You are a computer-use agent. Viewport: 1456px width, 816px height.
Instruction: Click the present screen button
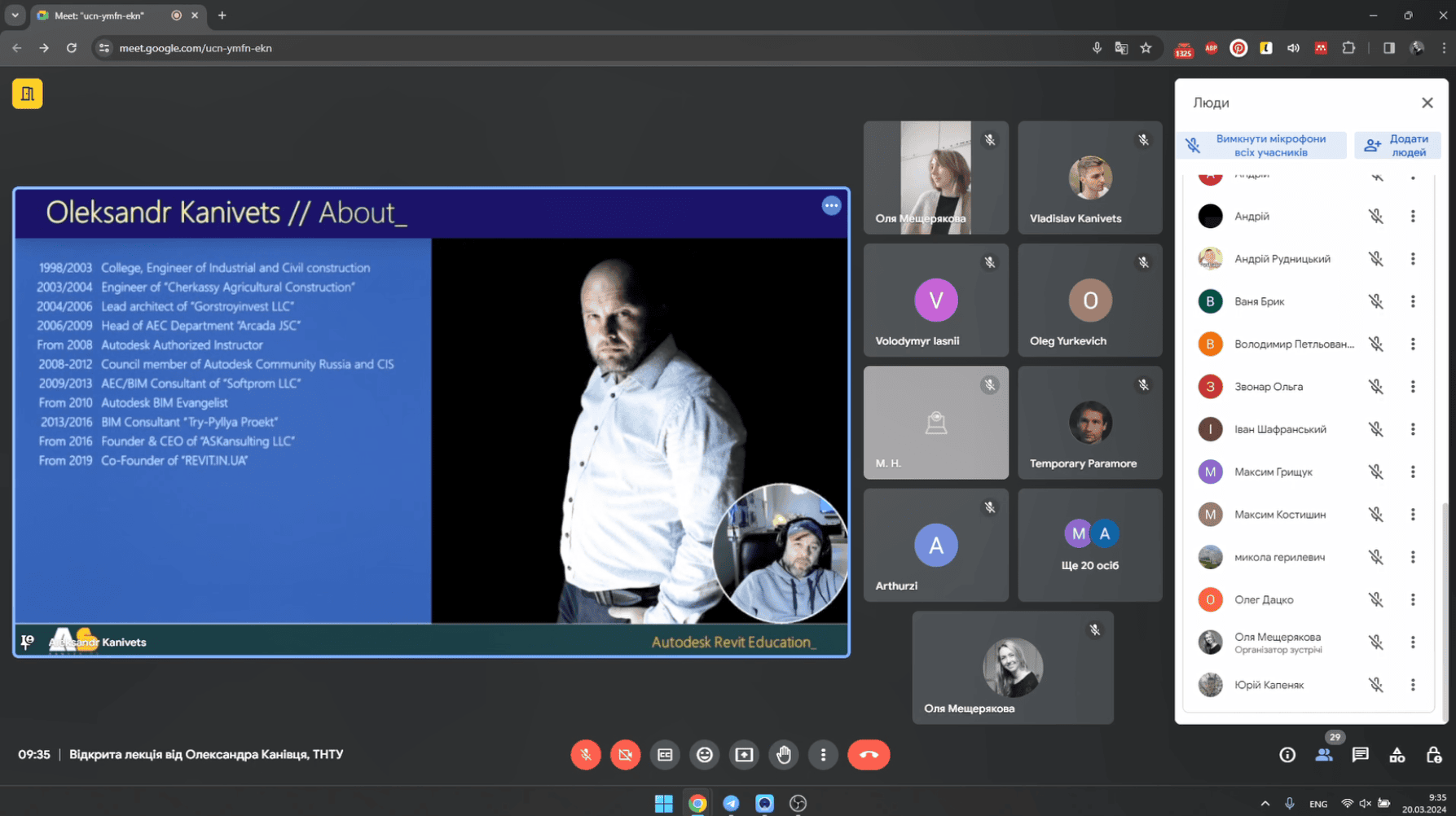tap(744, 755)
